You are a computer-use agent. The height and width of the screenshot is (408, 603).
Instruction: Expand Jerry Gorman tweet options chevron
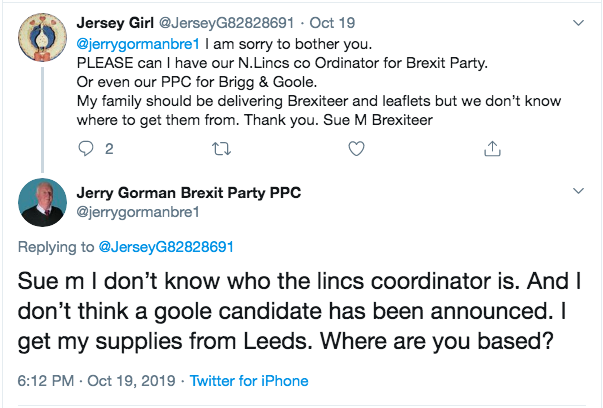pos(578,189)
